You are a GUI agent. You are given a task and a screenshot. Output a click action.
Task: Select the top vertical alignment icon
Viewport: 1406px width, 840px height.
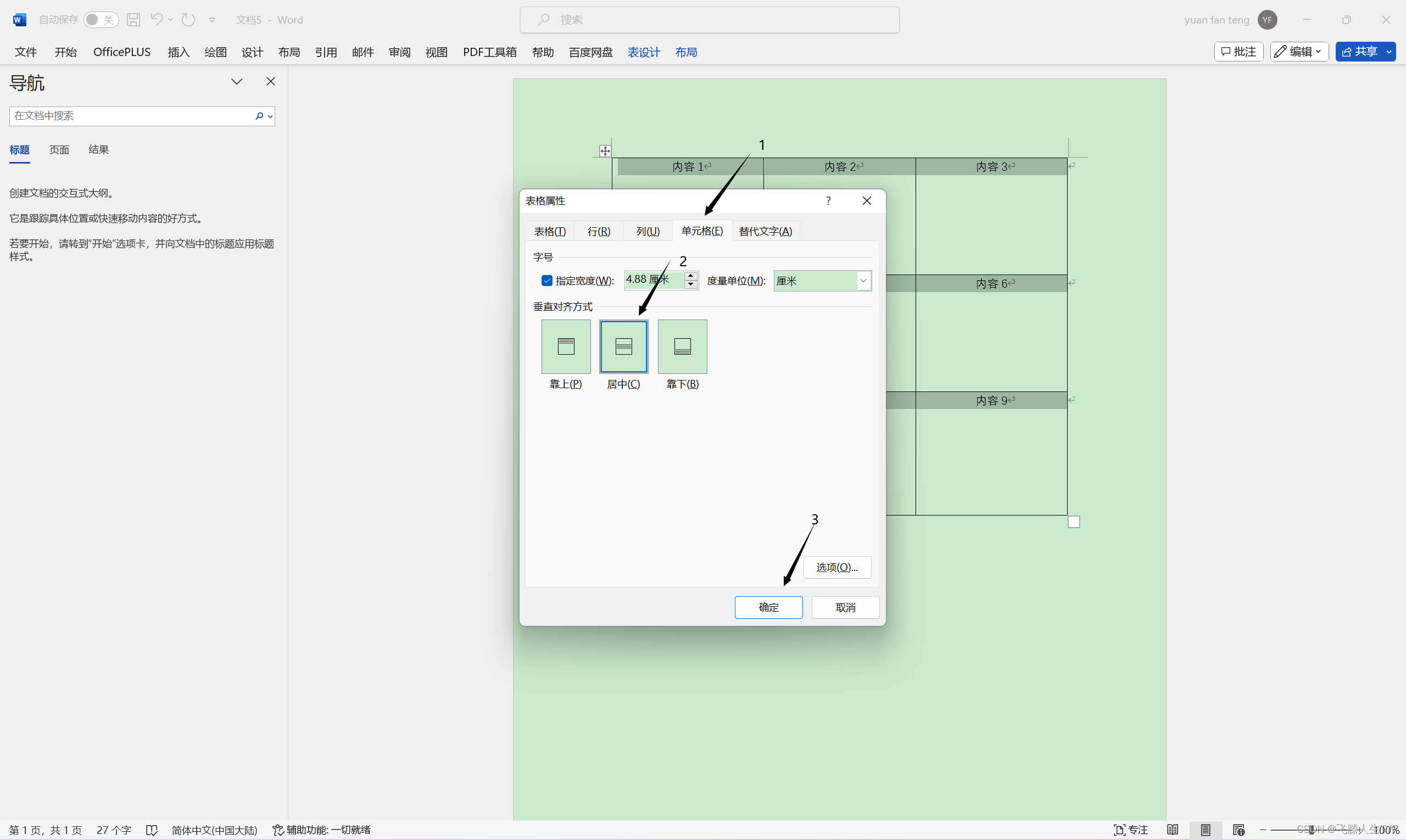(566, 346)
